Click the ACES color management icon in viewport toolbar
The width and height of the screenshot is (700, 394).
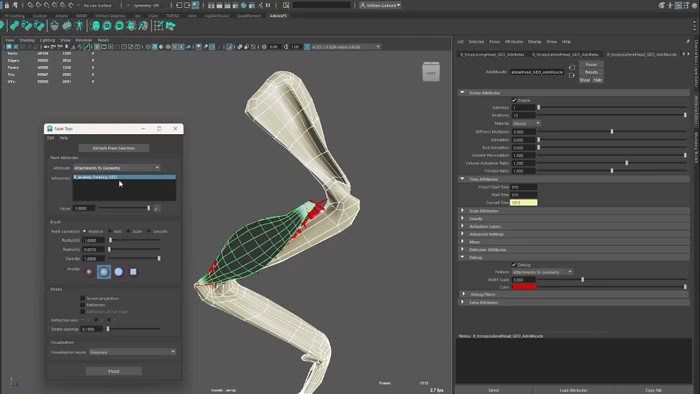click(307, 46)
